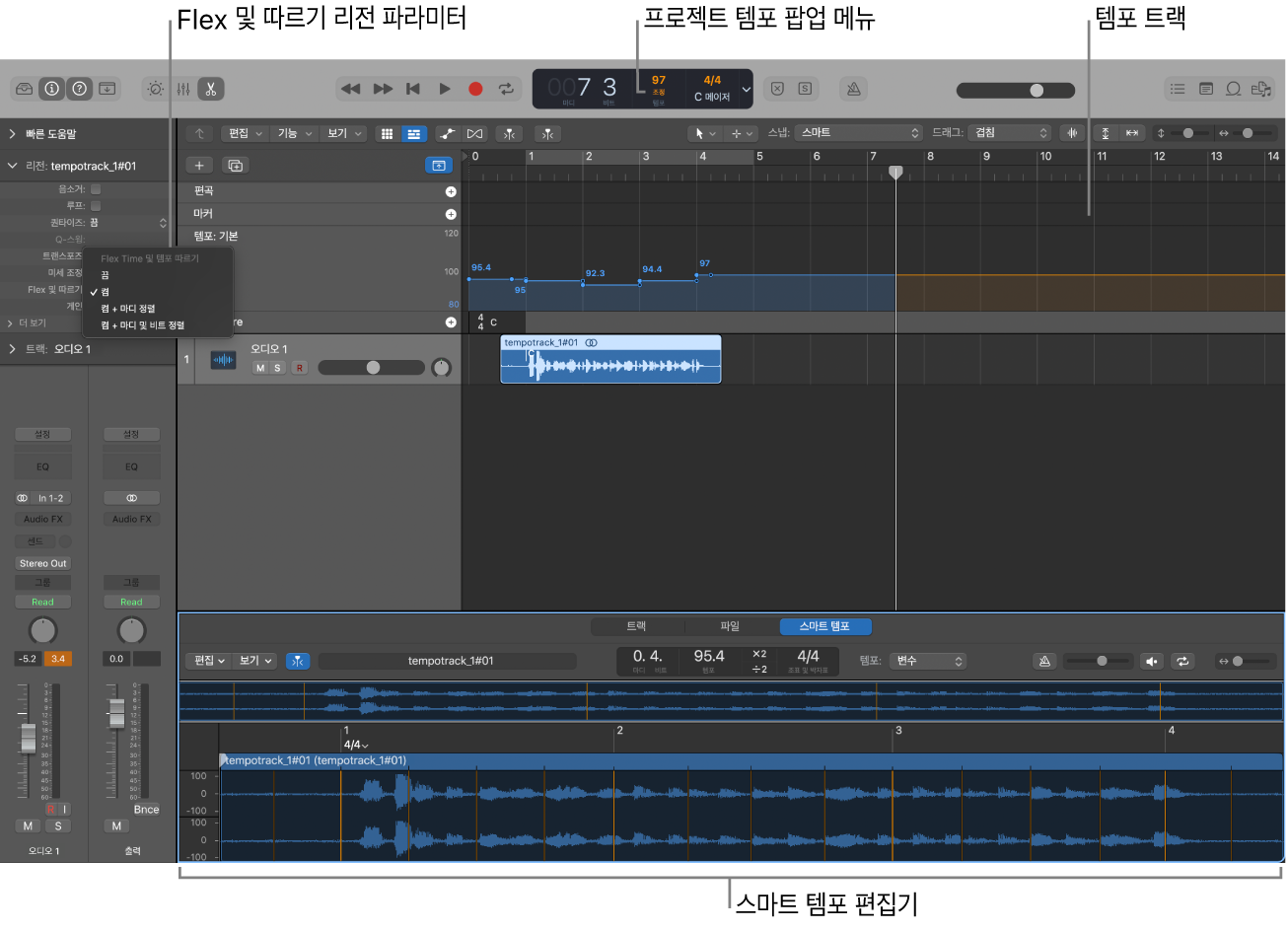Click the Quick Help question mark icon
Viewport: 1288px width, 931px height.
click(80, 89)
